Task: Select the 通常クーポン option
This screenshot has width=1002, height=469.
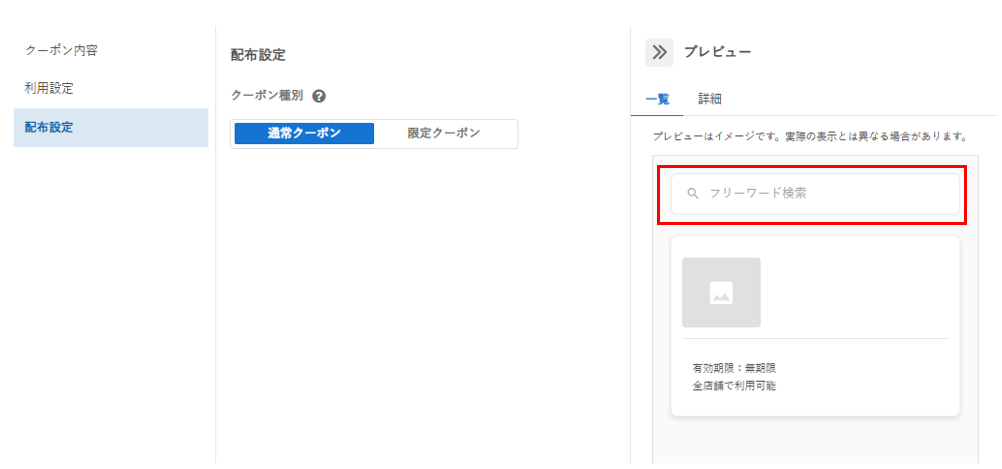Action: (x=304, y=134)
